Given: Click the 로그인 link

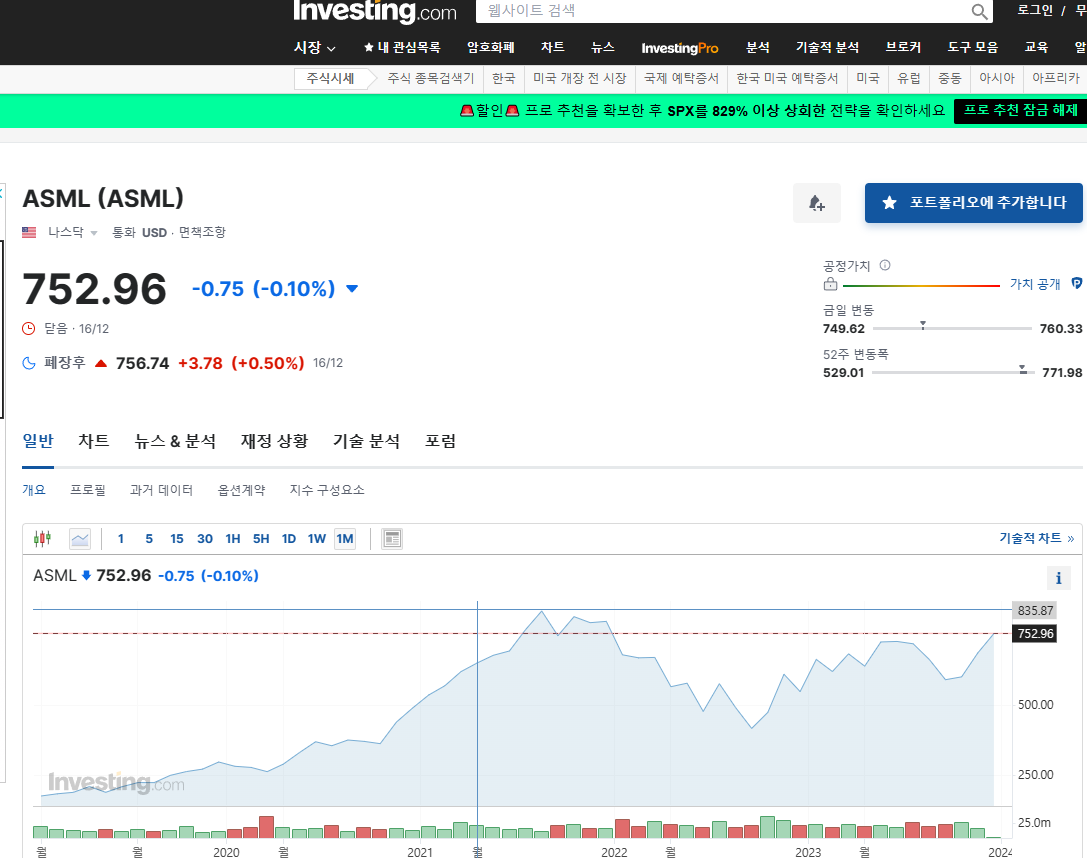Looking at the screenshot, I should (x=1034, y=10).
